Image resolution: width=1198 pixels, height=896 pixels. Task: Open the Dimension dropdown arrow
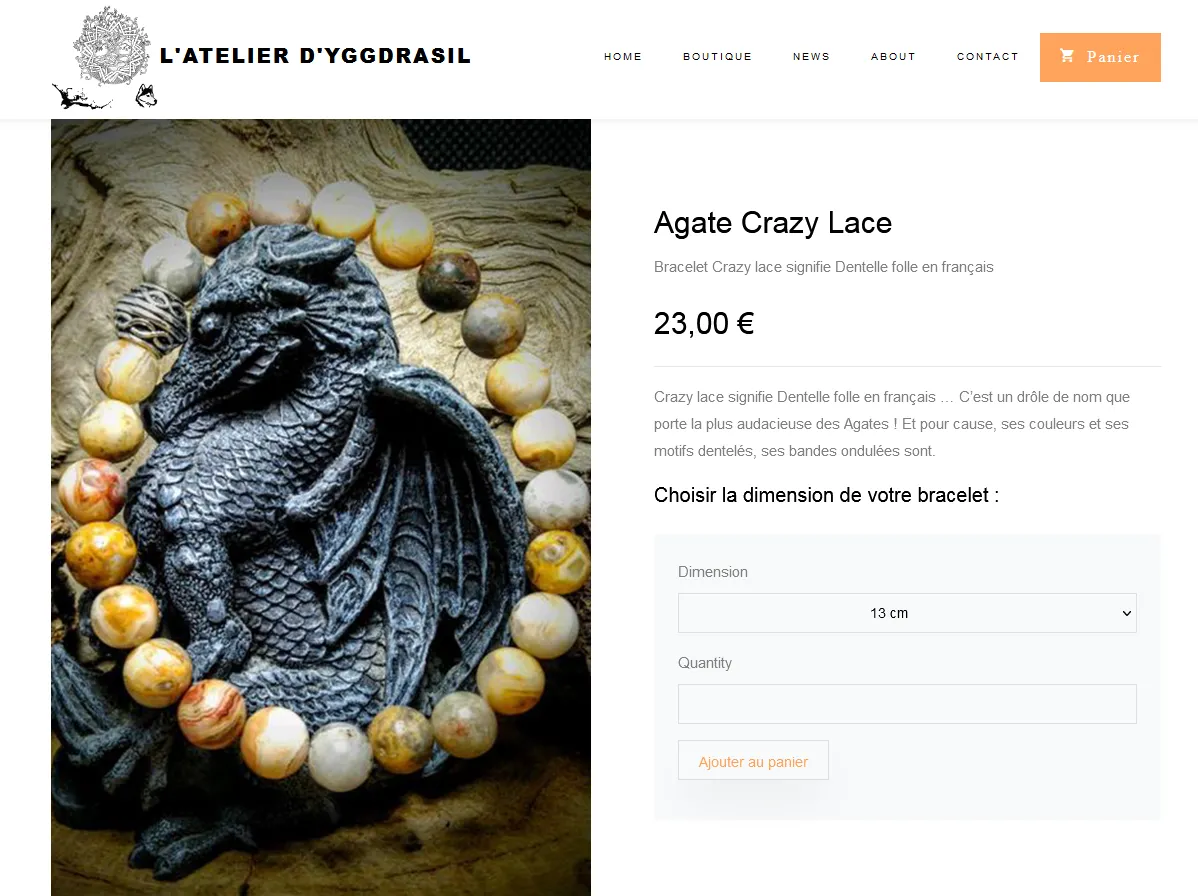1126,613
